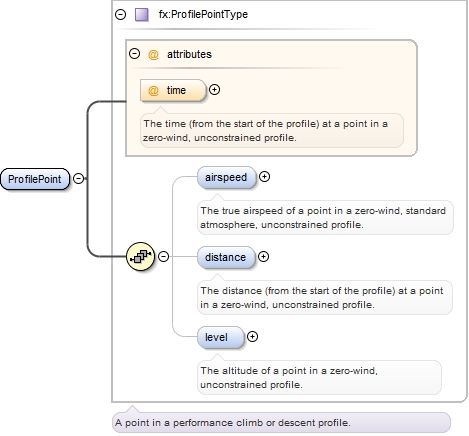Select the distance element node
Screen dimensions: 469x436
click(226, 257)
